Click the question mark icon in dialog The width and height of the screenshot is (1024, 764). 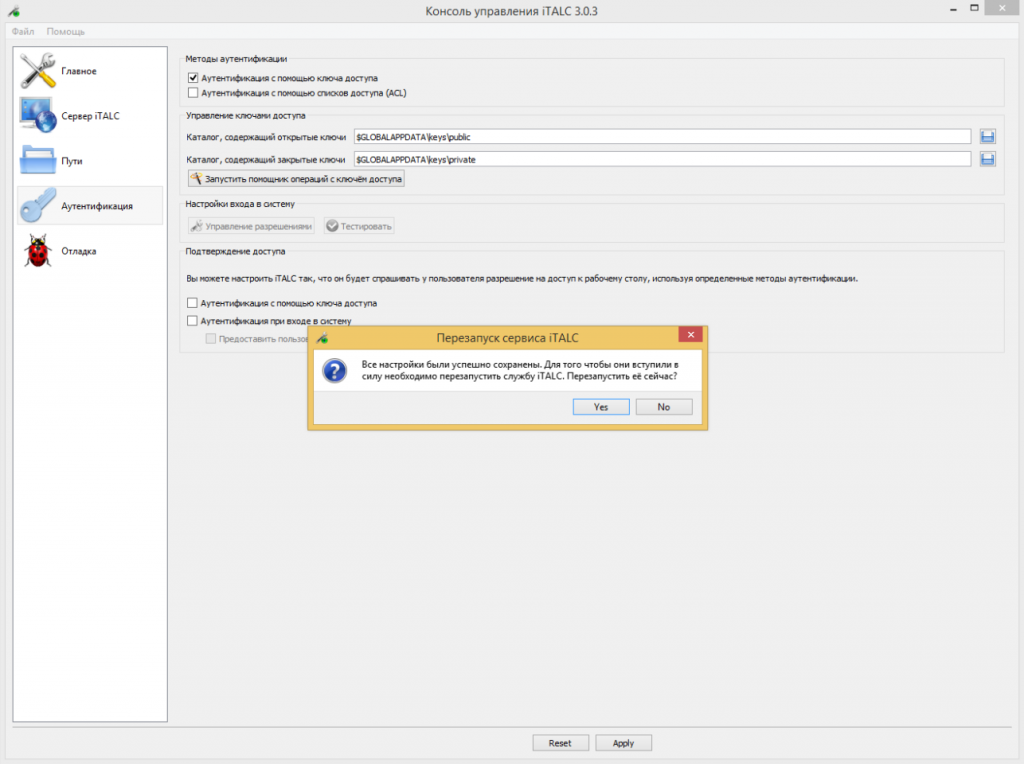[334, 371]
